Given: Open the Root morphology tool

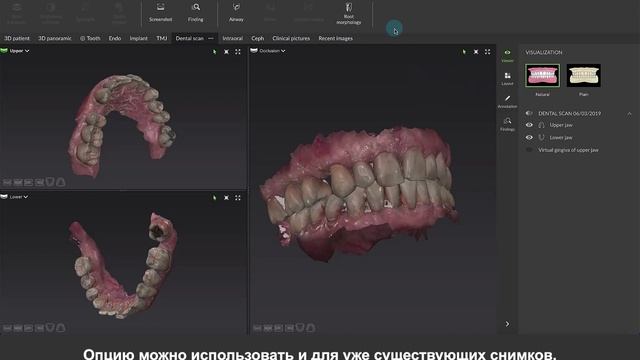Looking at the screenshot, I should click(x=349, y=13).
